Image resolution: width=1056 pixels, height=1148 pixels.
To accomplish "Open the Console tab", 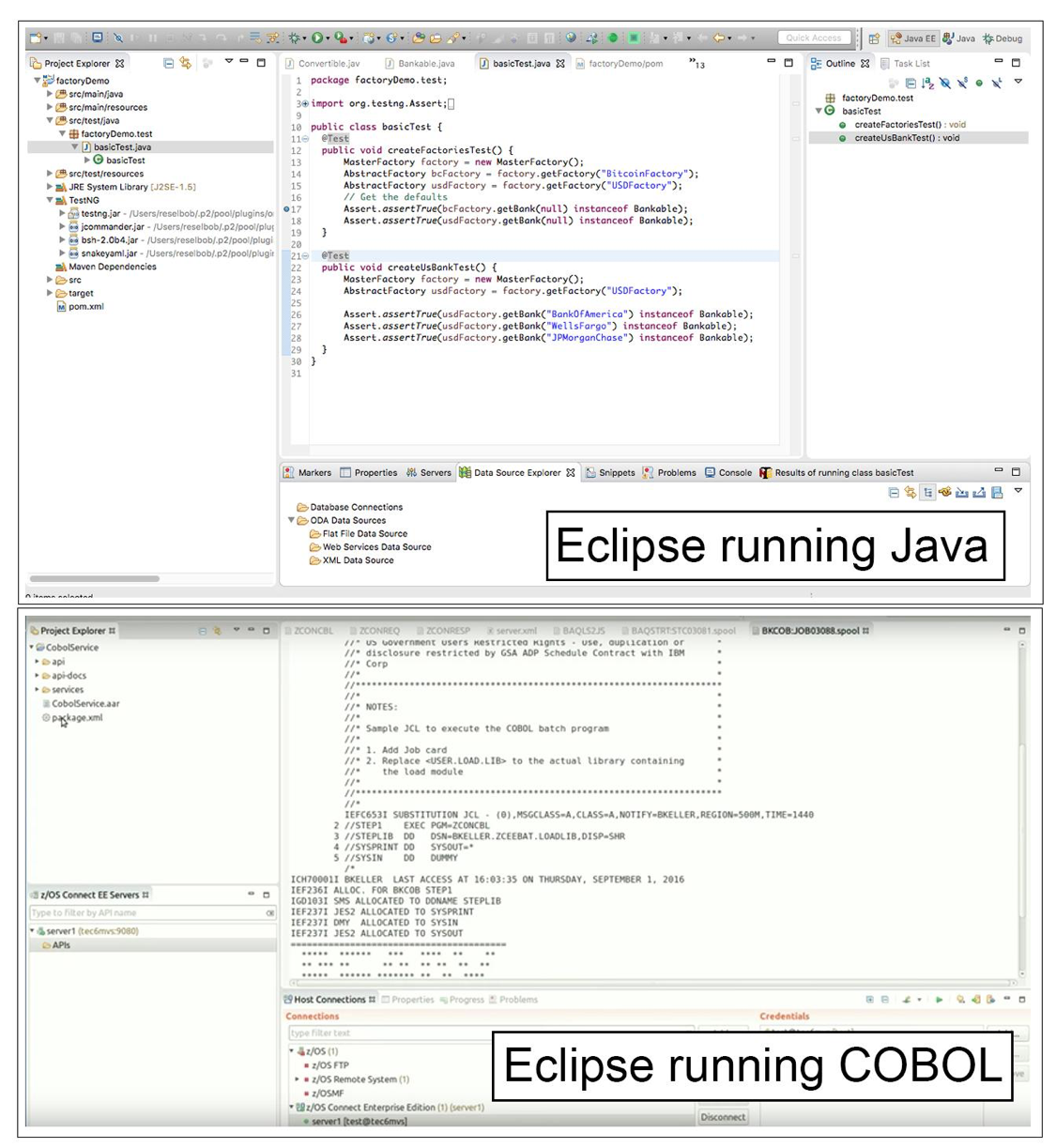I will point(728,472).
